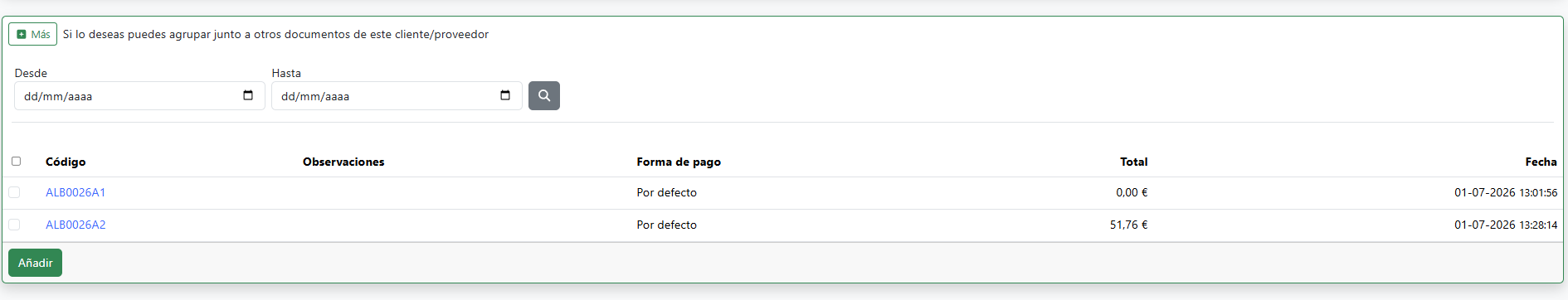The width and height of the screenshot is (1568, 300).
Task: Open the ALB0026A2 document link
Action: 75,225
